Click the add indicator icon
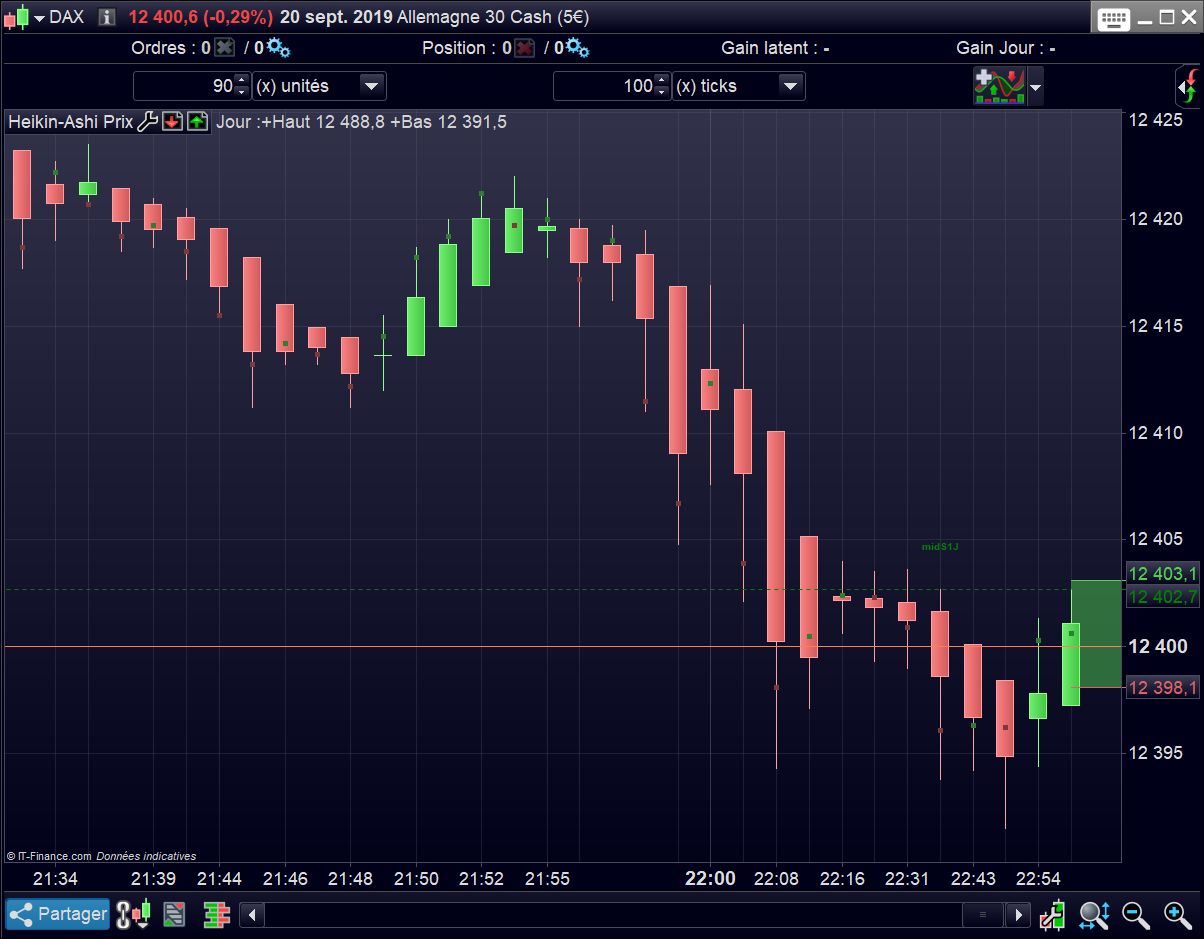 [1000, 86]
